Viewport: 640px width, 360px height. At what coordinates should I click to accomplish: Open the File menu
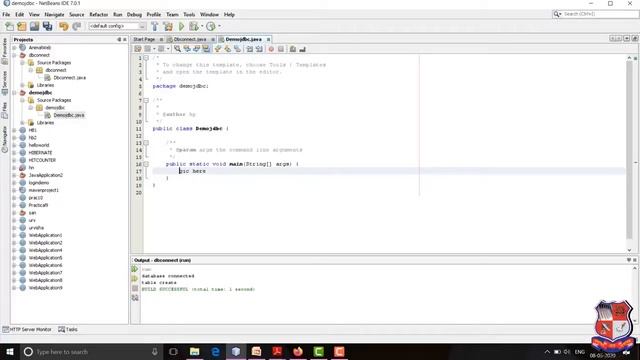tap(6, 14)
